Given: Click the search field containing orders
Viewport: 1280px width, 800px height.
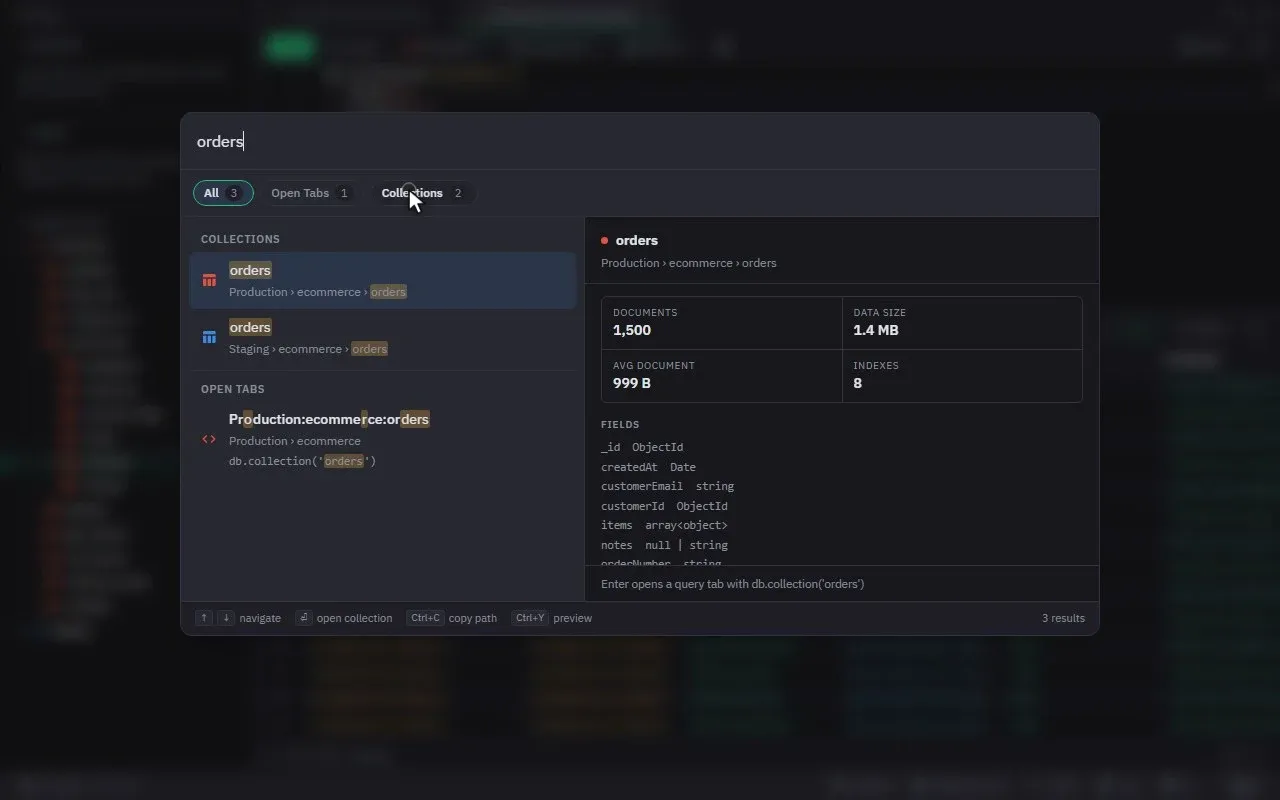Looking at the screenshot, I should (640, 141).
